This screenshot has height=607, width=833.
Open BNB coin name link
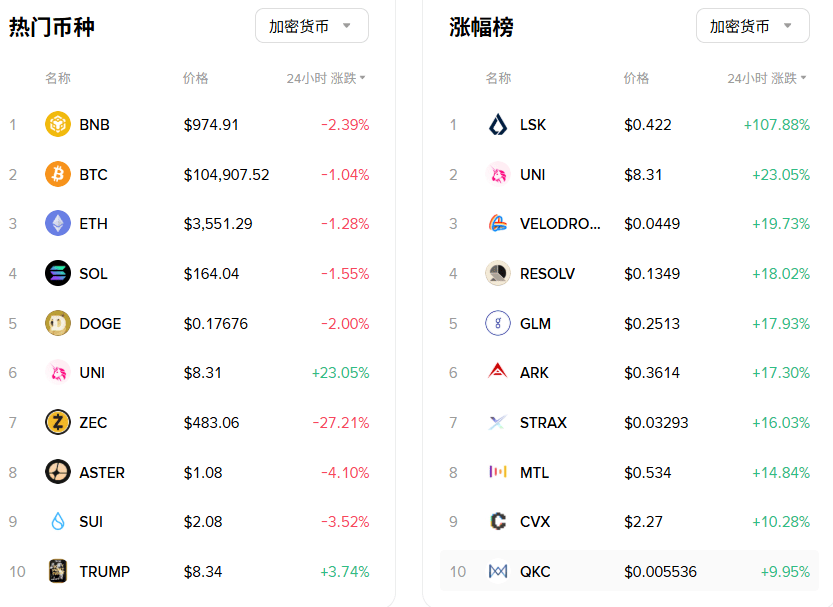coord(95,125)
